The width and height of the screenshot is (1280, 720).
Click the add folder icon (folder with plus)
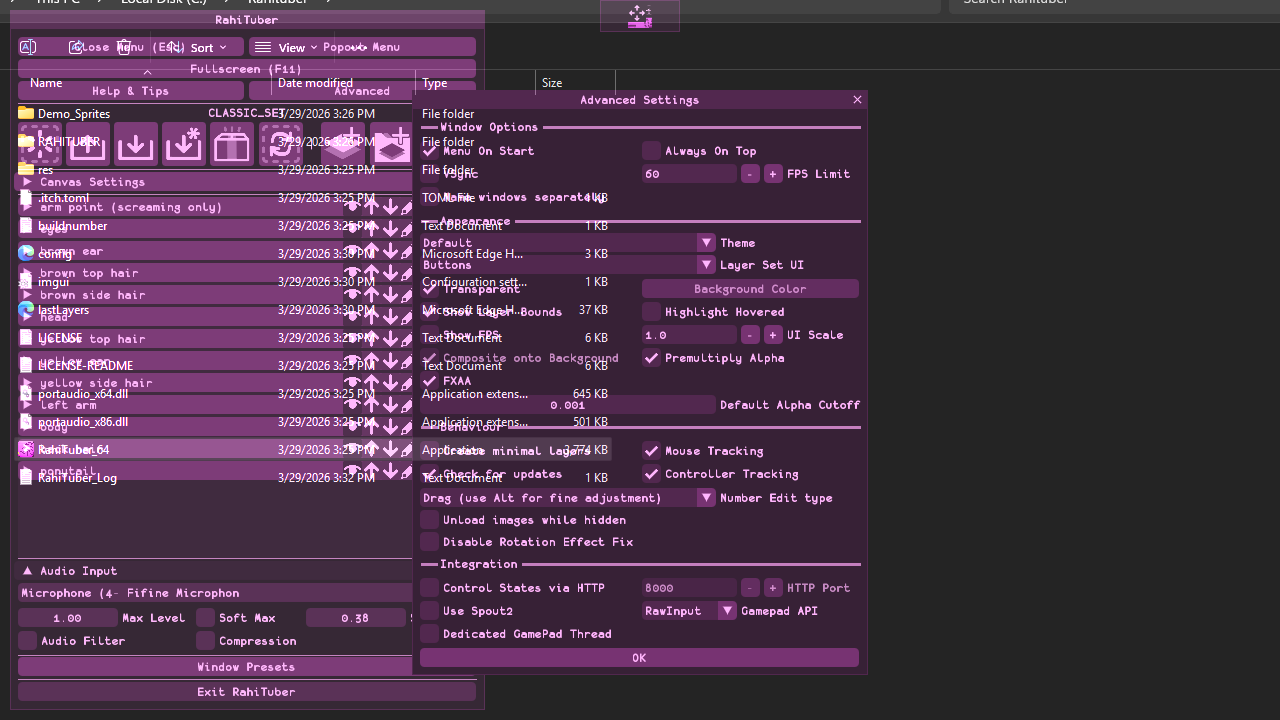click(x=392, y=145)
